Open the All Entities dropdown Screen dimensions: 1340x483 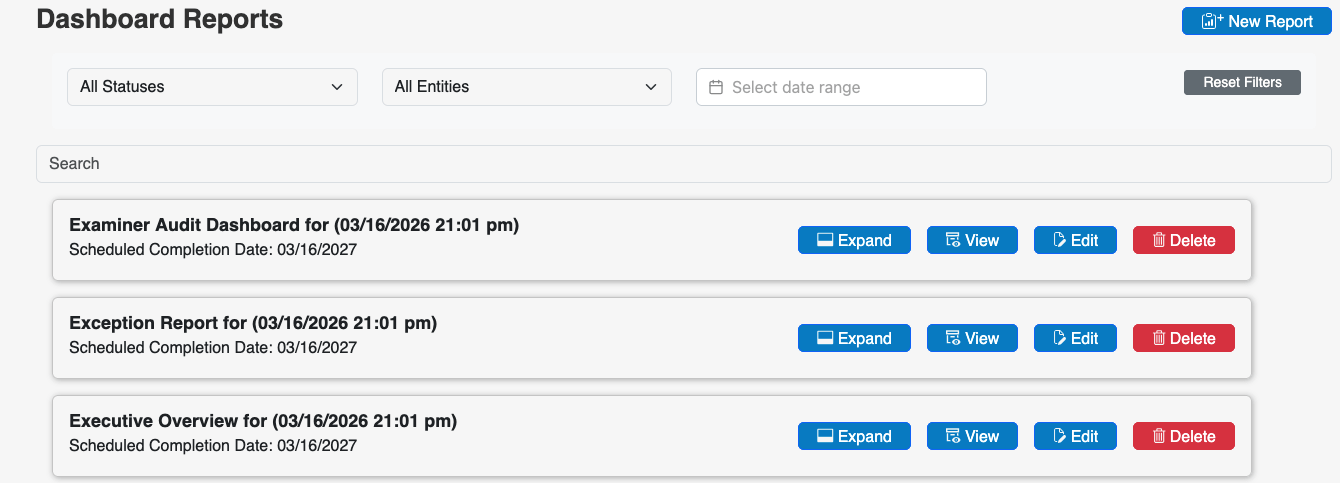click(526, 87)
